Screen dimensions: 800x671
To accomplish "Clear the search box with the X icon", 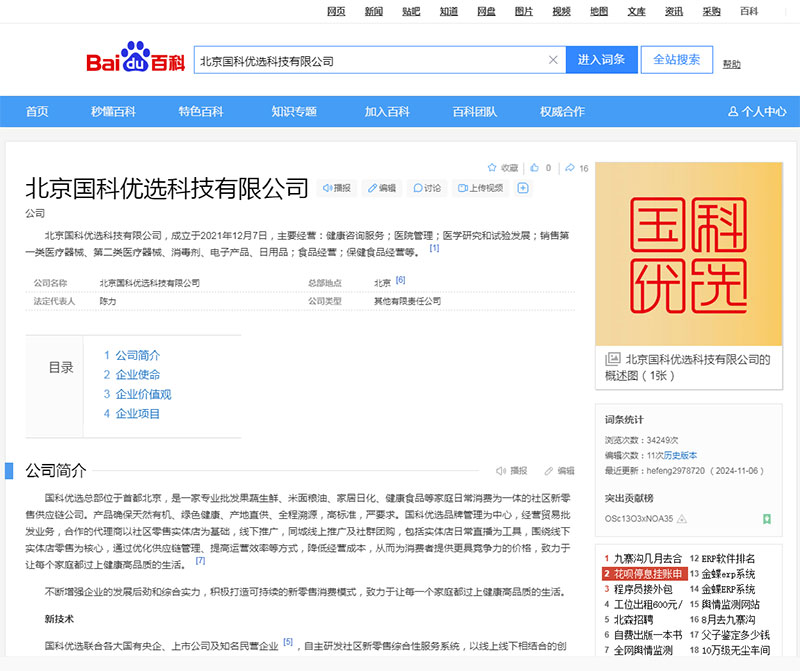I will point(553,60).
